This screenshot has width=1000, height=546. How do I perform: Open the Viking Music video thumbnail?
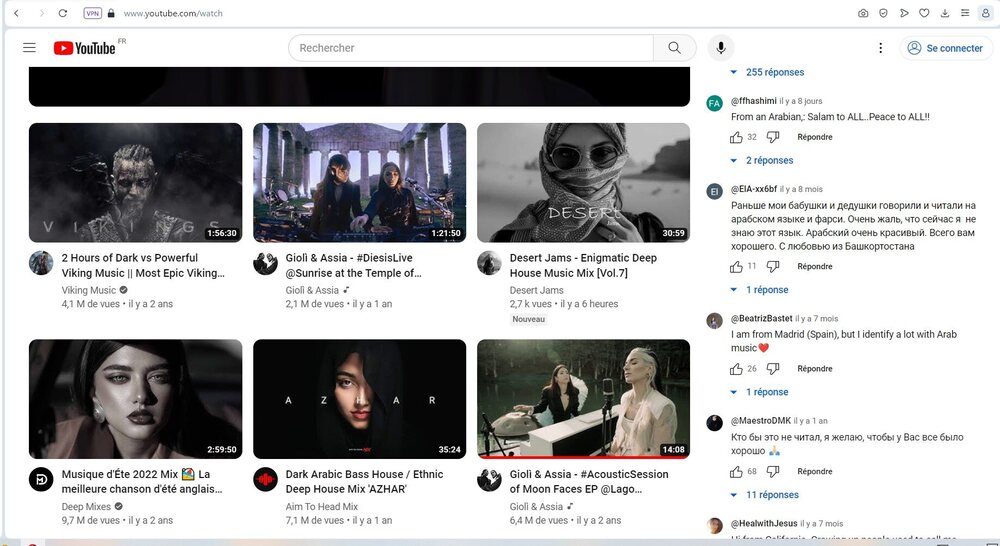click(135, 182)
